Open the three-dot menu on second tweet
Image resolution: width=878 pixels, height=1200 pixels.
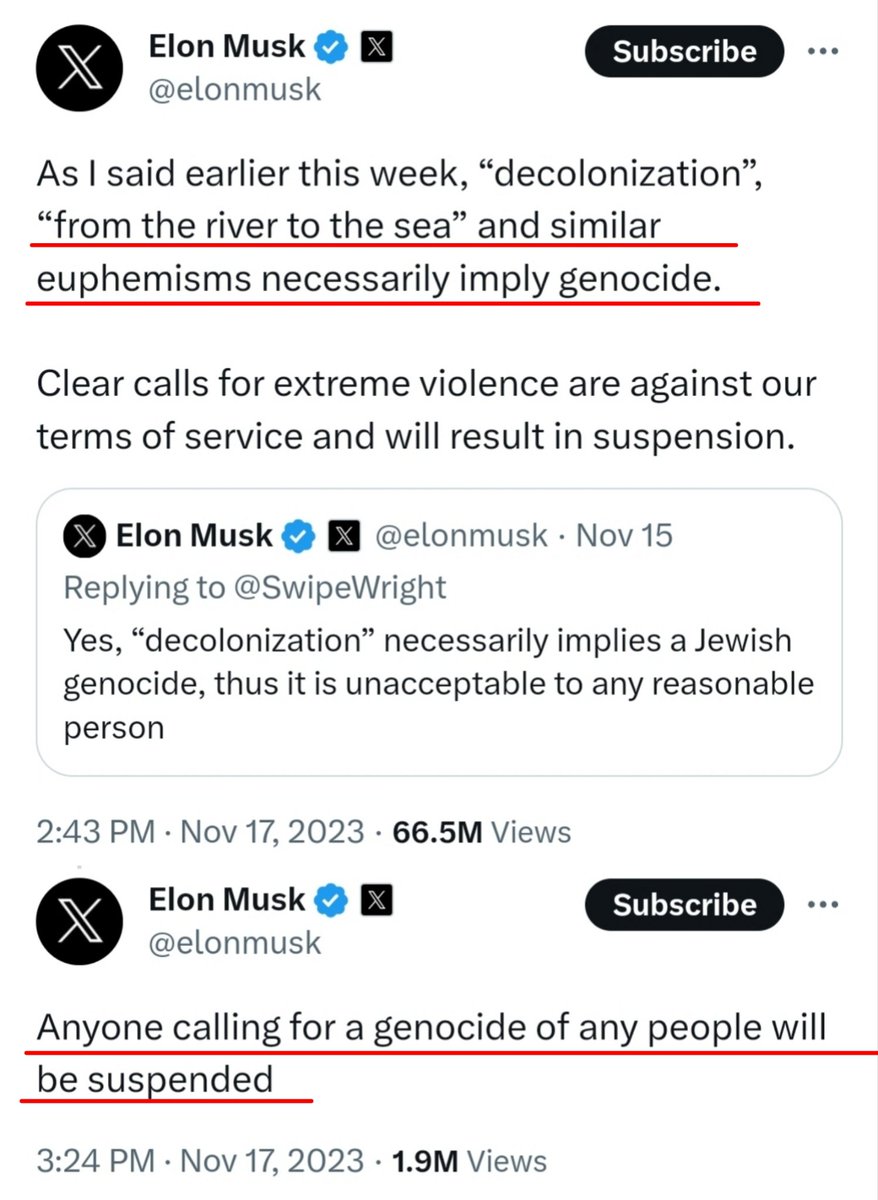pyautogui.click(x=822, y=905)
